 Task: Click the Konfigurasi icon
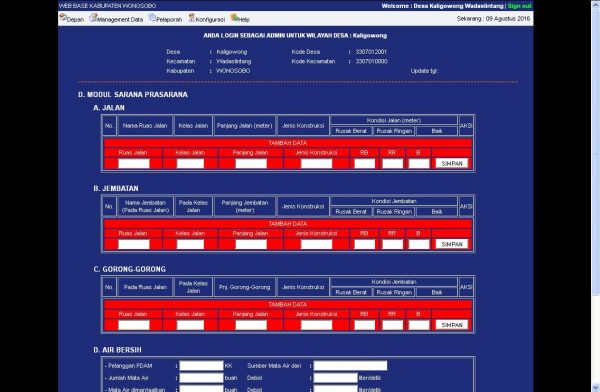(192, 18)
